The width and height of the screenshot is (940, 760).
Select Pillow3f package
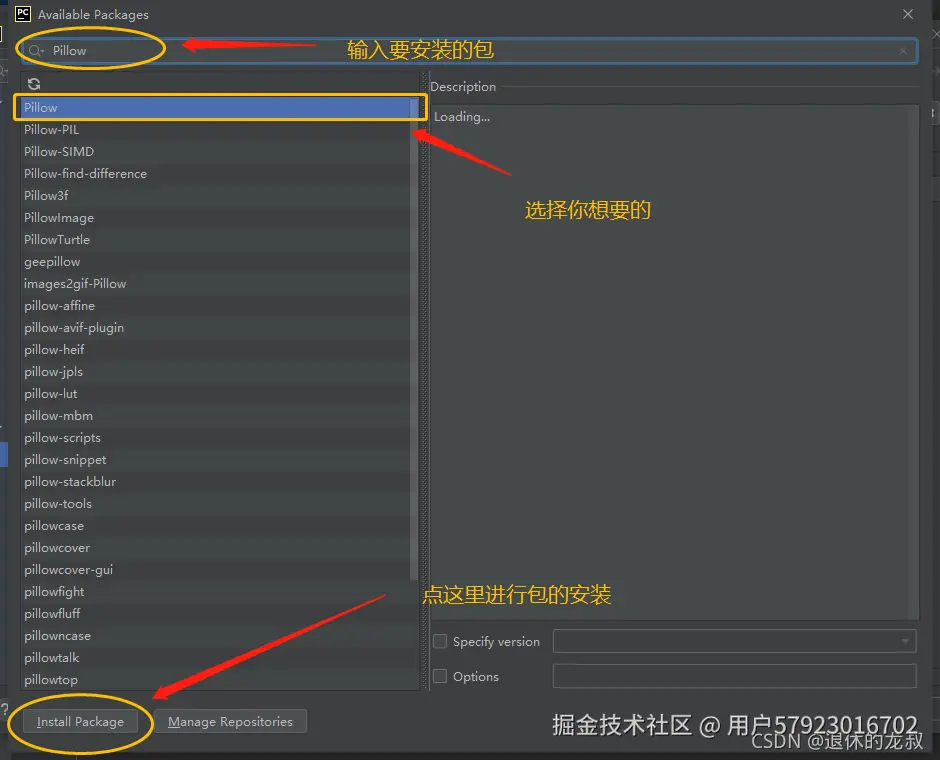pyautogui.click(x=216, y=195)
